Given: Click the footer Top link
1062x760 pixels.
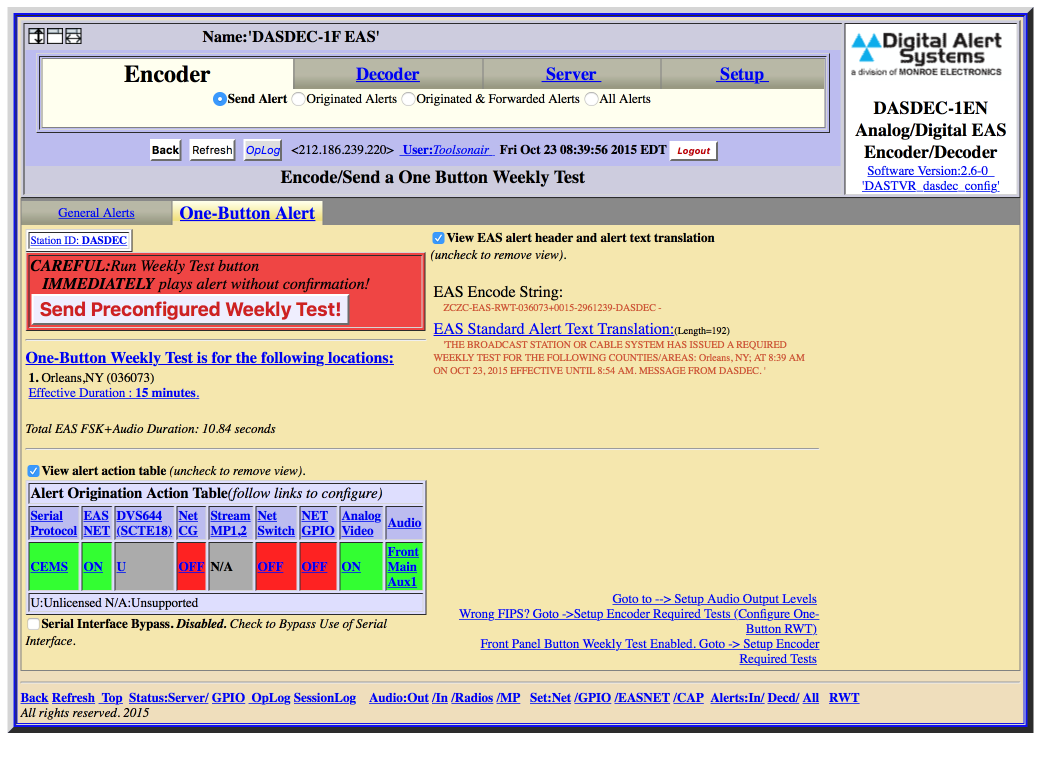Looking at the screenshot, I should pyautogui.click(x=112, y=698).
